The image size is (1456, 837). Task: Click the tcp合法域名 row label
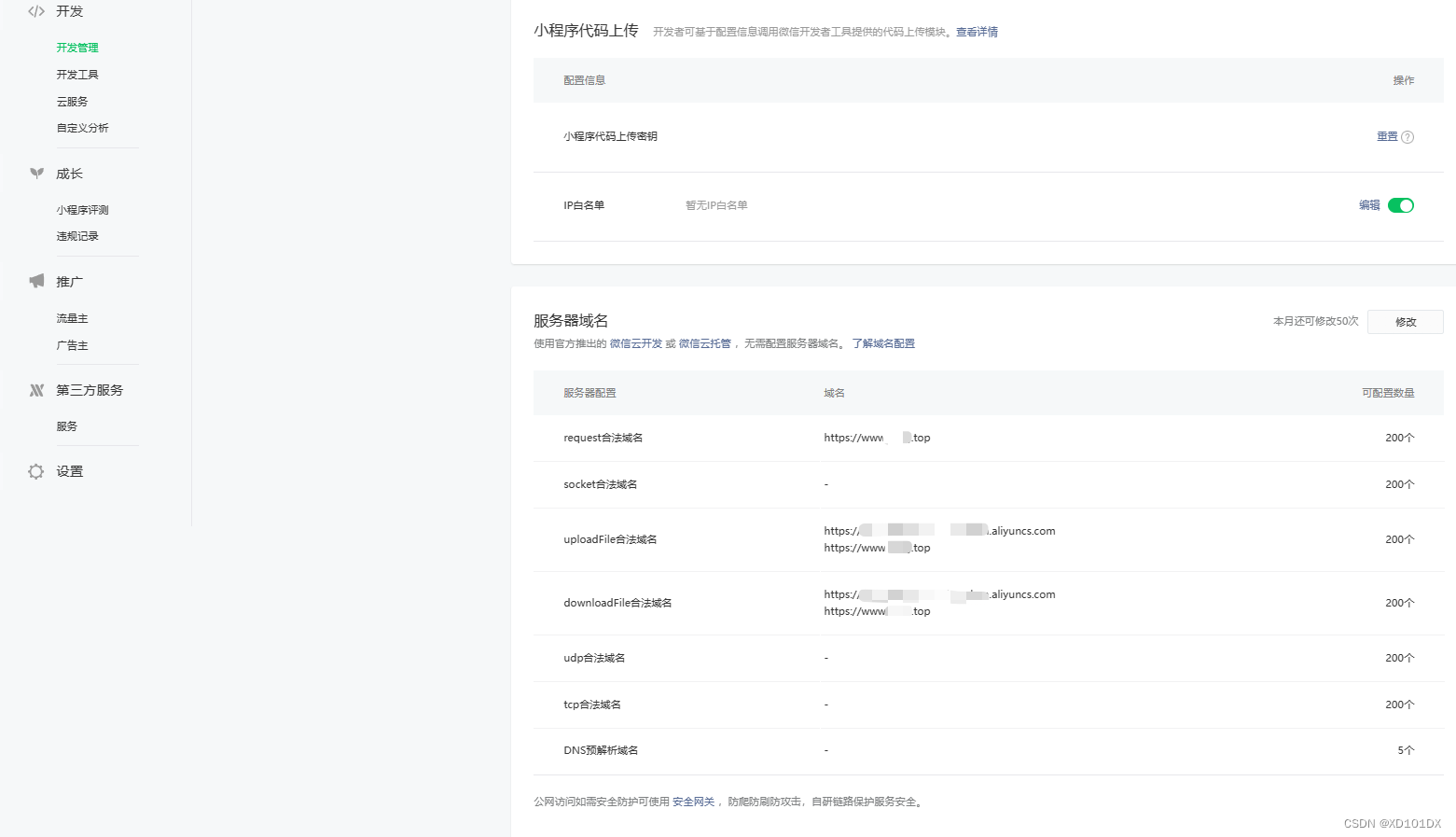click(x=592, y=704)
